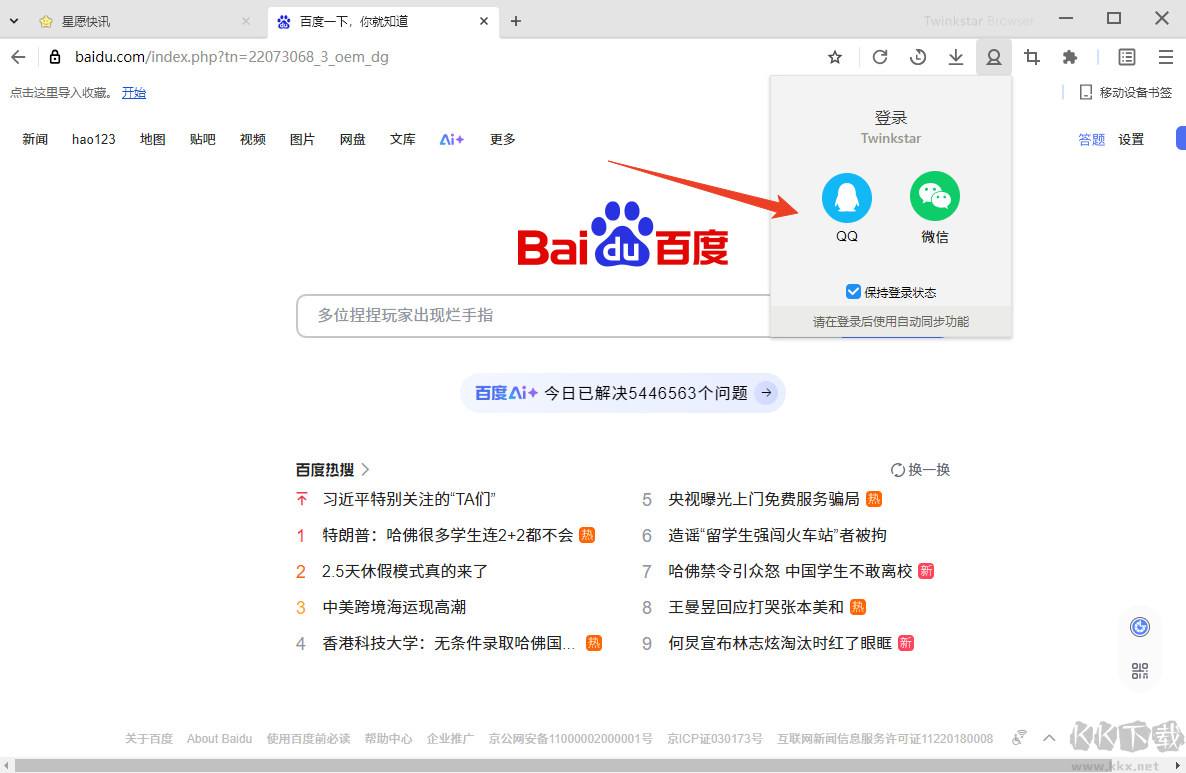
Task: Click About Baidu footer link
Action: click(219, 738)
